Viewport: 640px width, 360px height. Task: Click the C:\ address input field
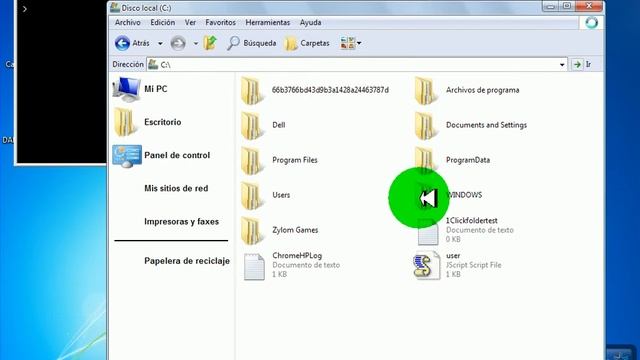[x=357, y=64]
